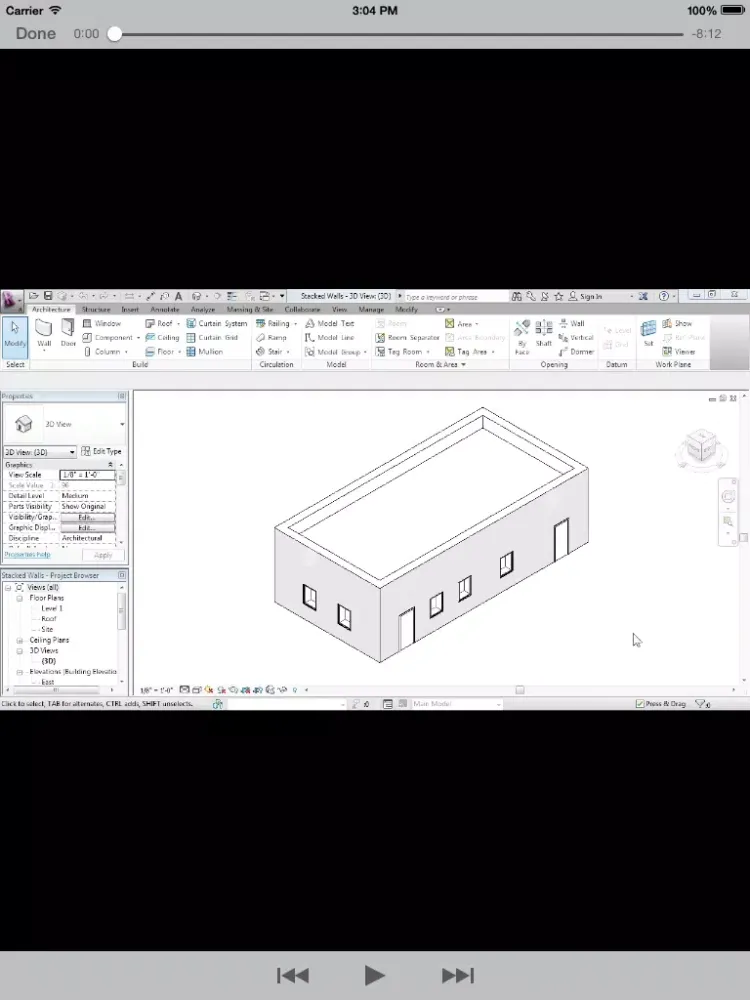Open the work plane Viewer
This screenshot has height=1000, width=750.
[x=679, y=351]
